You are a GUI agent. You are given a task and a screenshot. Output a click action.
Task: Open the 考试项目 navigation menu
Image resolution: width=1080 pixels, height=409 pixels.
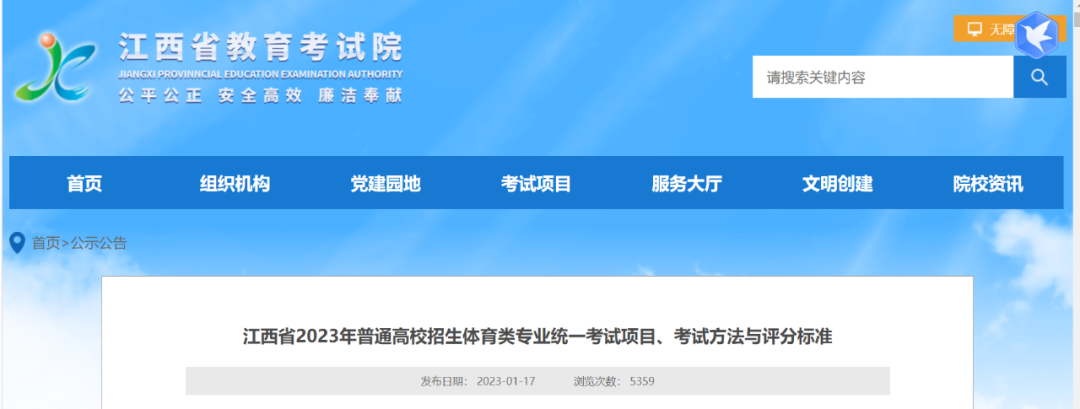[536, 184]
